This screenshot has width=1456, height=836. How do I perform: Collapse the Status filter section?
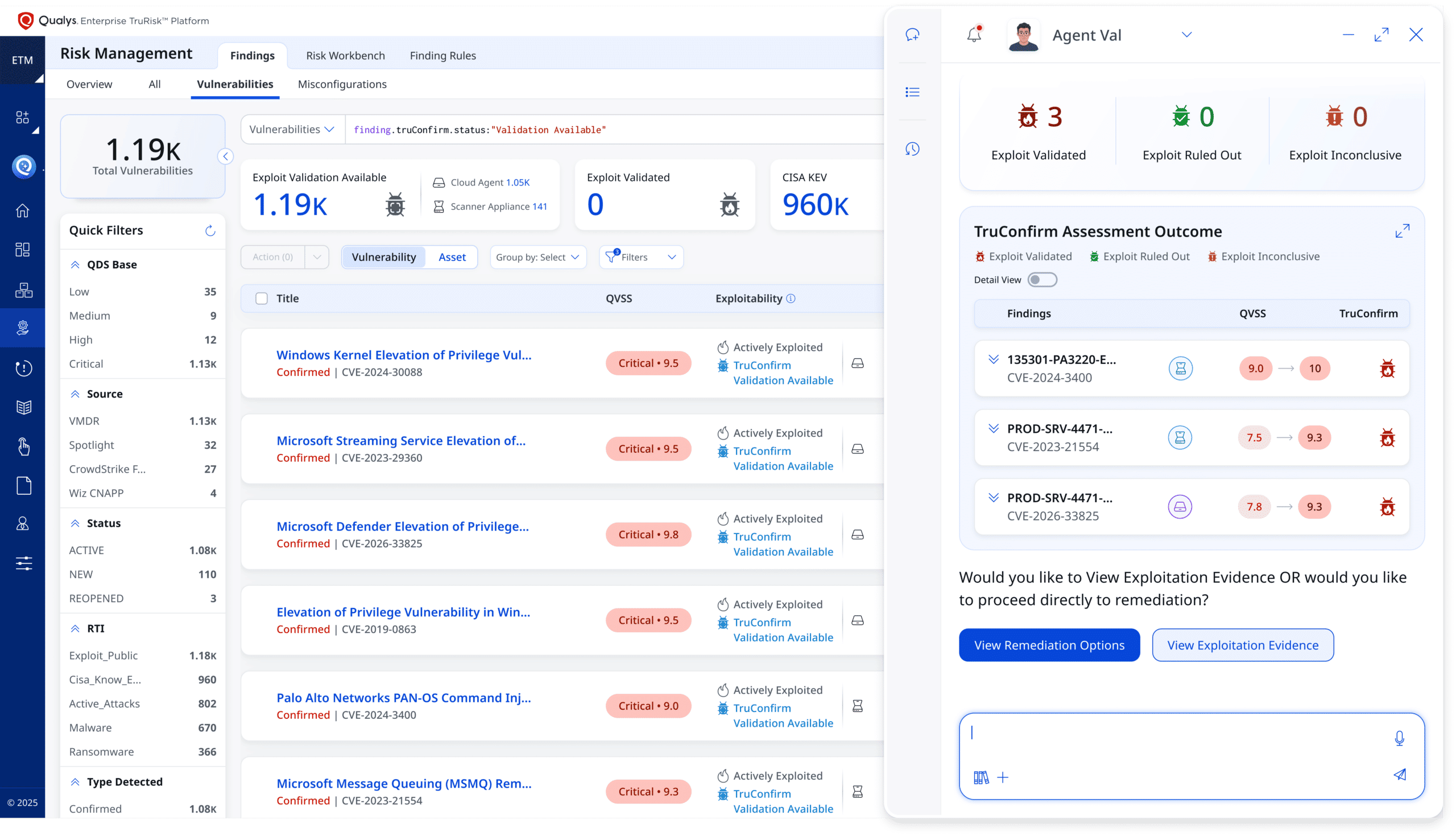tap(75, 523)
